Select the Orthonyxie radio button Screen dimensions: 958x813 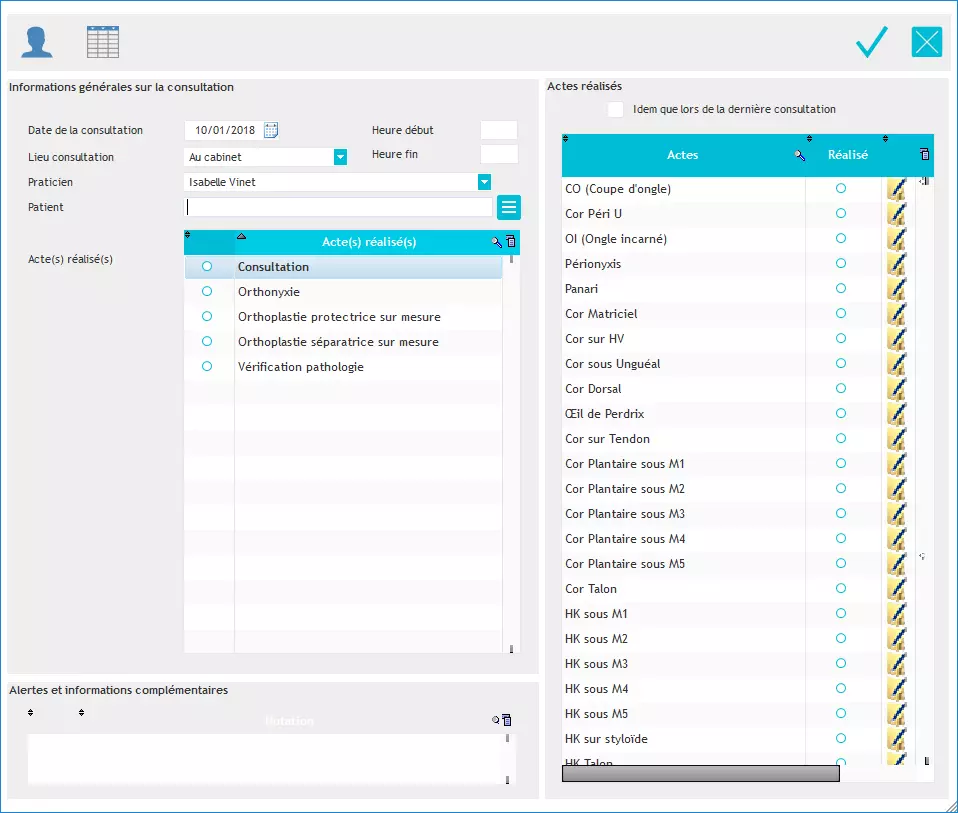tap(207, 291)
